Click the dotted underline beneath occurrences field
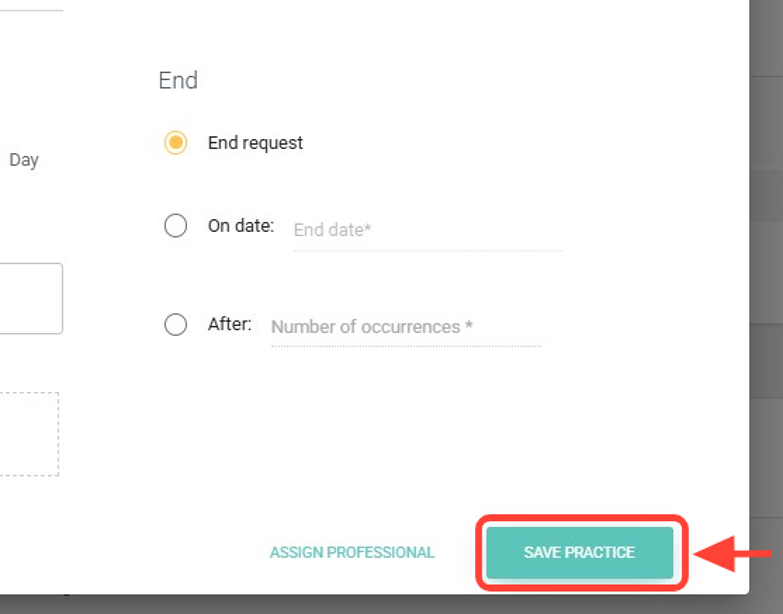Screen dimensions: 783x614 (x=405, y=346)
